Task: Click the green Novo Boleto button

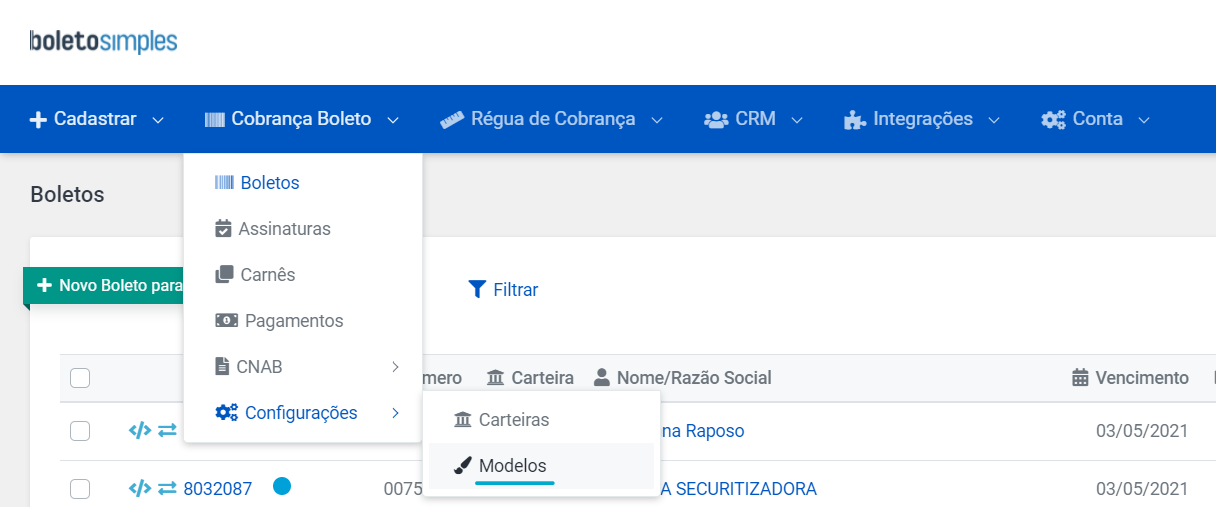Action: tap(104, 286)
